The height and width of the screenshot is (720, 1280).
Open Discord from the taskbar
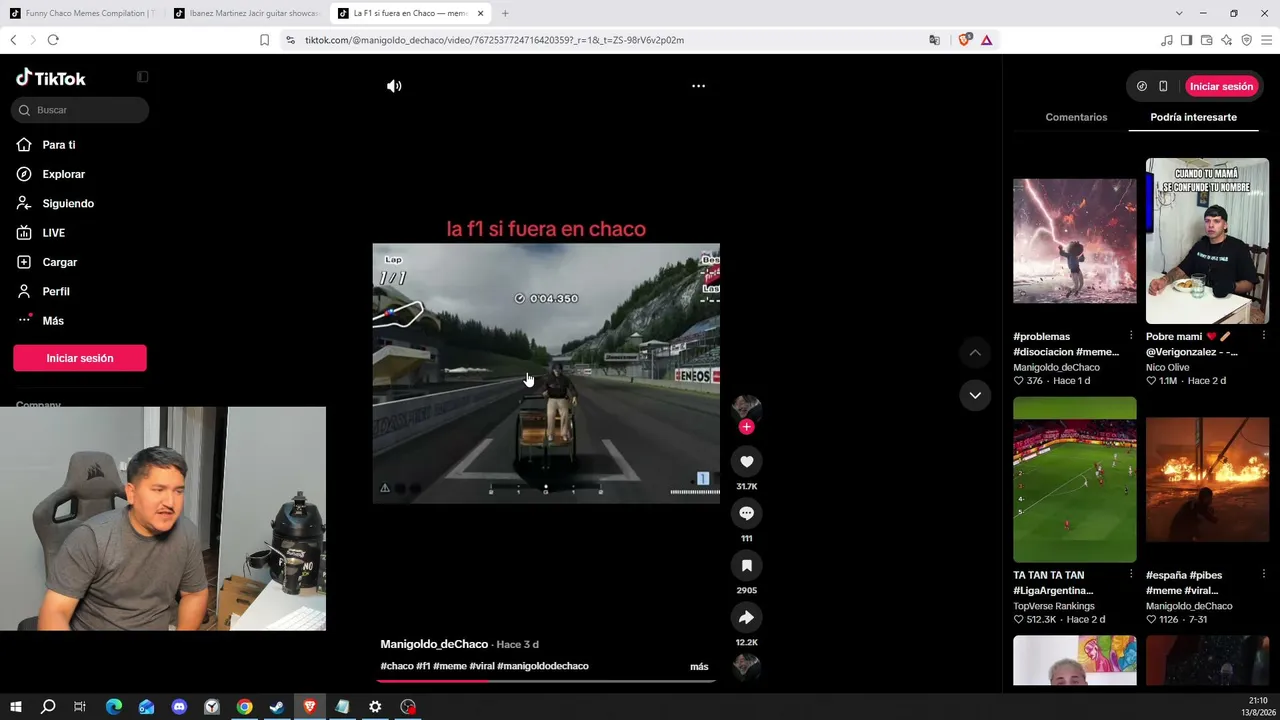179,707
